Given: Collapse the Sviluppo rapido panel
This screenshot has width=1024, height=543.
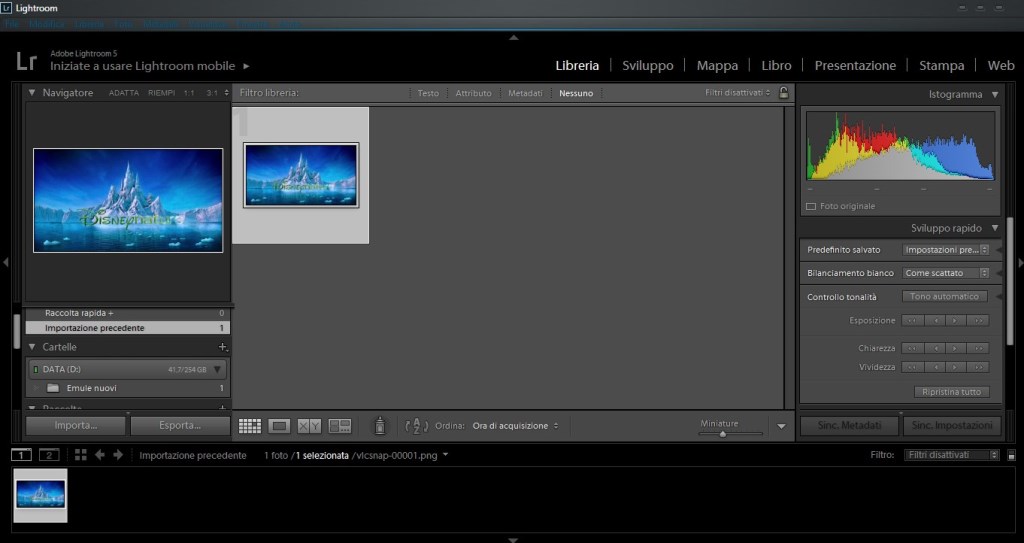Looking at the screenshot, I should (x=995, y=229).
